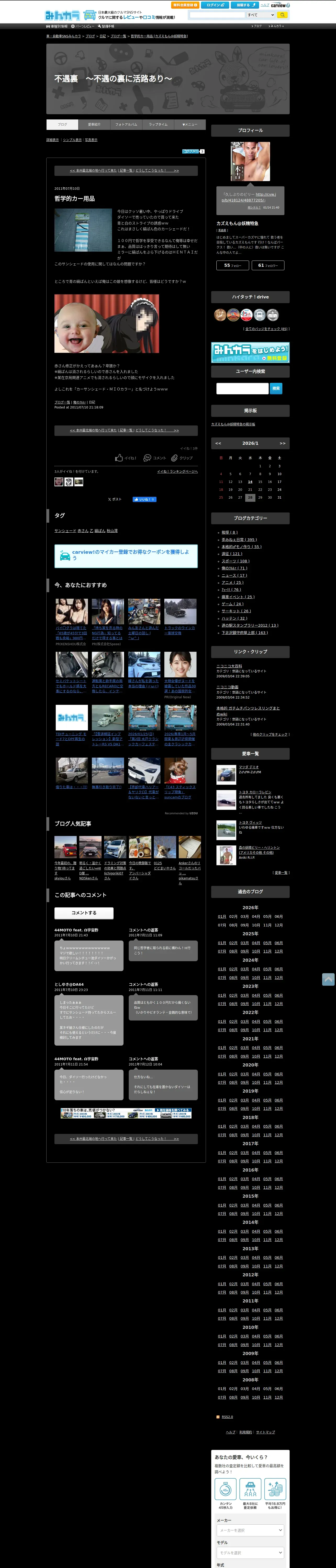This screenshot has width=336, height=1568.
Task: Switch to シンプル表示 view
Action: tap(72, 140)
